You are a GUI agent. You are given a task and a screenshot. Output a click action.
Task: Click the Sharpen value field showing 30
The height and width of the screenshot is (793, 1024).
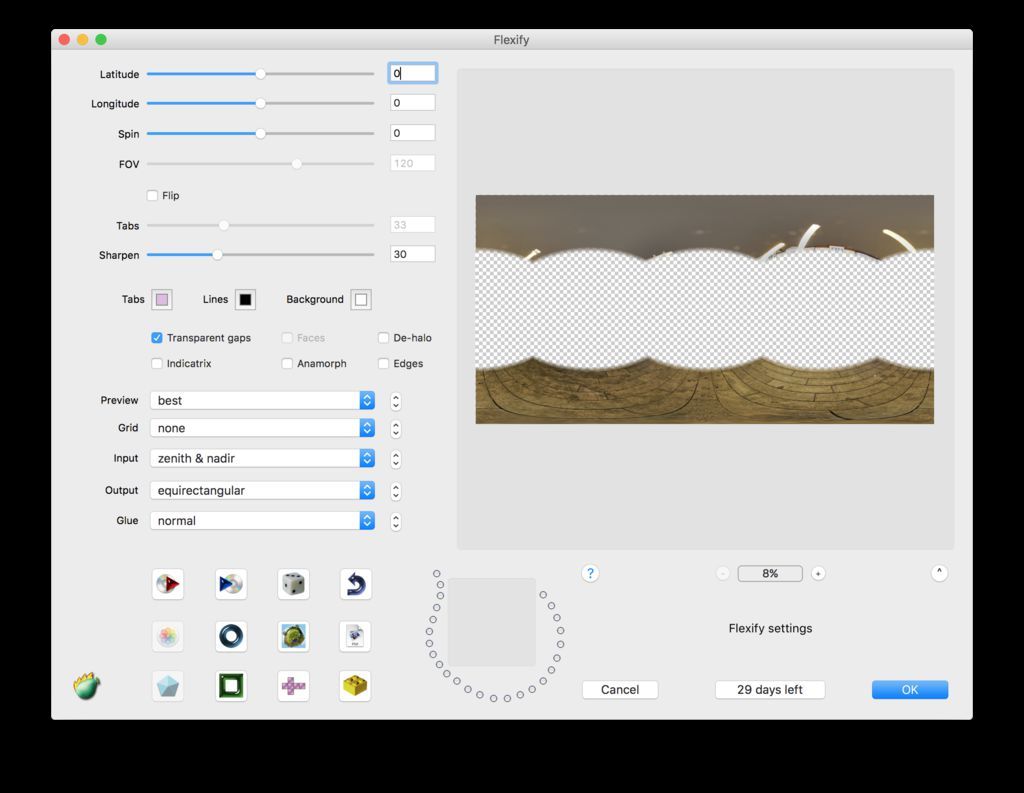point(413,254)
